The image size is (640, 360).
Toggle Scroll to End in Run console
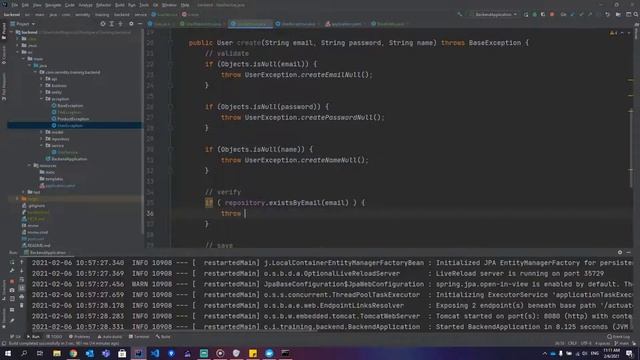coord(22,288)
